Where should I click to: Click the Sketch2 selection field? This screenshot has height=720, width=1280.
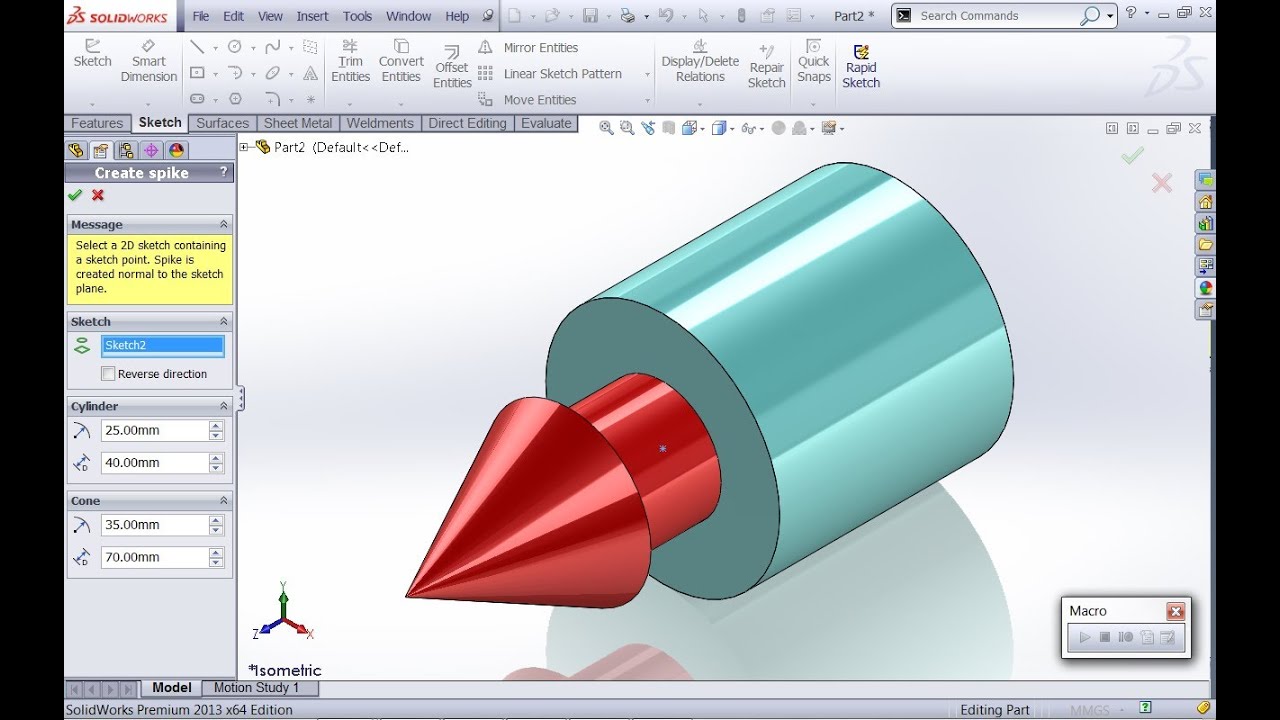[162, 345]
